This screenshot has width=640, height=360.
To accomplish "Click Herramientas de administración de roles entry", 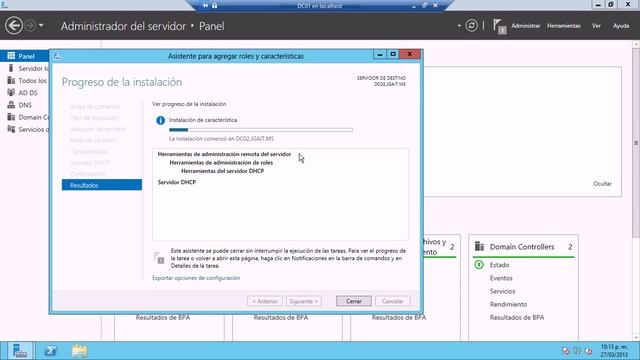I will pyautogui.click(x=221, y=162).
